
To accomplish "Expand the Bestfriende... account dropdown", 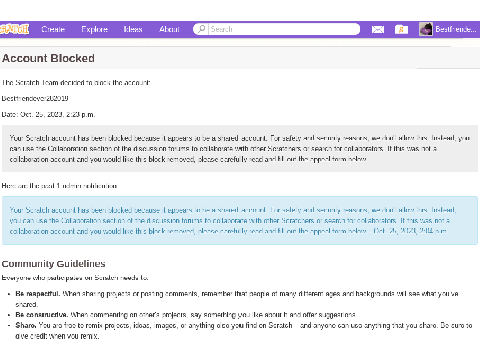I will 456,29.
